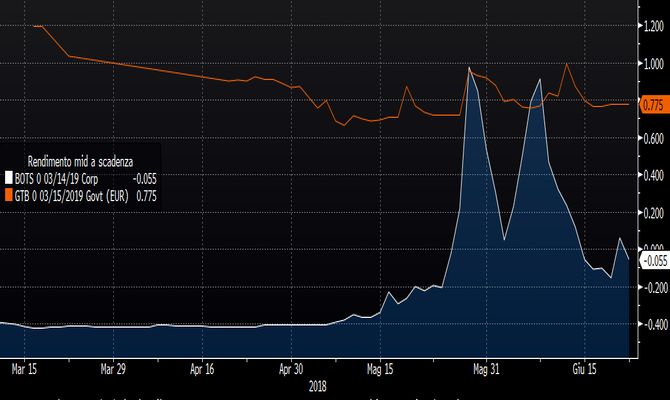Click the white -0.055 value tag on axis

(653, 260)
